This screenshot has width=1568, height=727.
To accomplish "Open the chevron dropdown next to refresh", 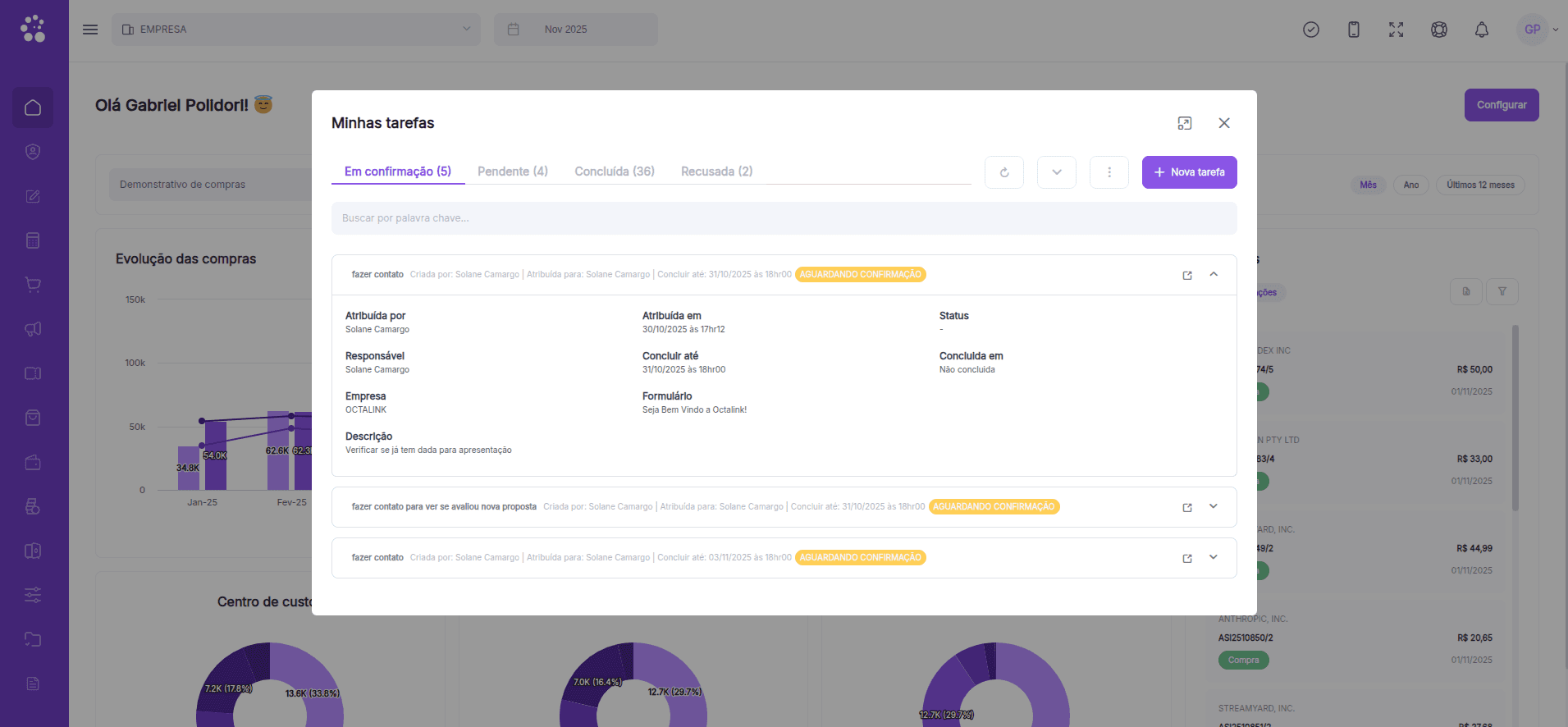I will [1057, 172].
